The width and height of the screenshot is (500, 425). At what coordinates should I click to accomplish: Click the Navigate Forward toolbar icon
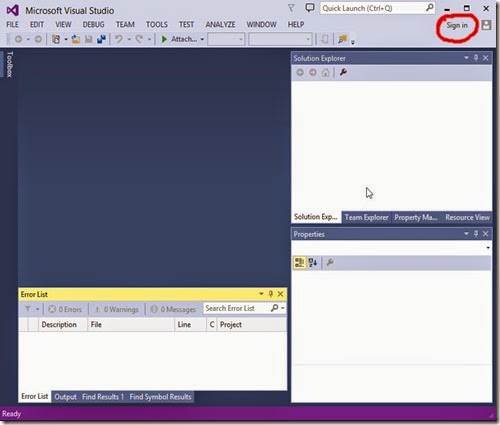pos(38,39)
